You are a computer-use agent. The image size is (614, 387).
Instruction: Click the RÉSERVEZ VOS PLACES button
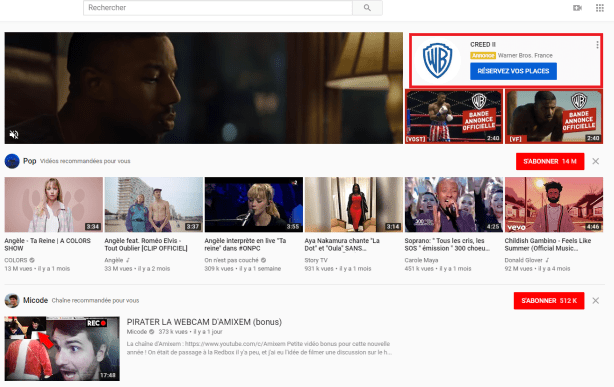tap(513, 71)
